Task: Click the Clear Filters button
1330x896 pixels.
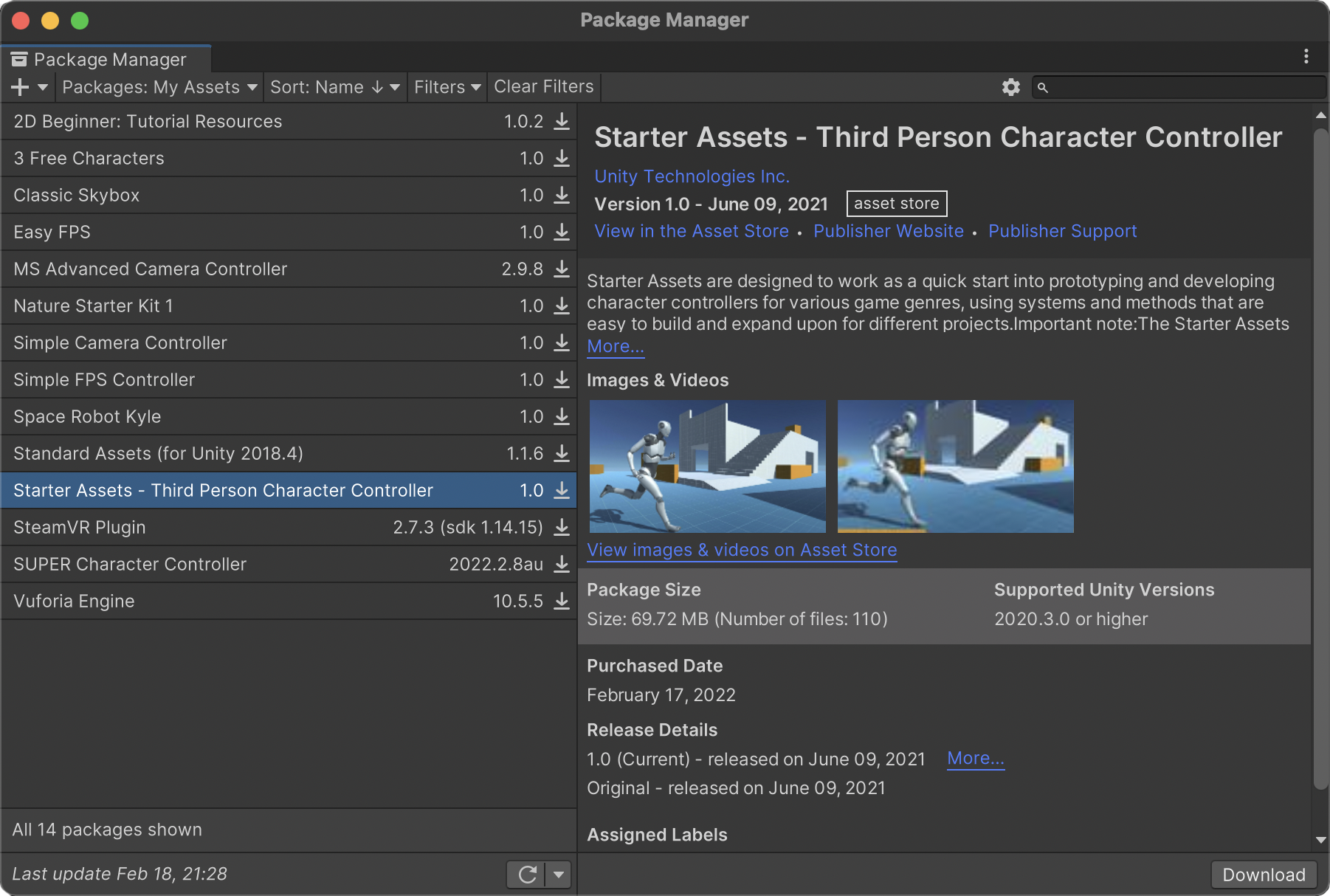Action: [x=543, y=87]
